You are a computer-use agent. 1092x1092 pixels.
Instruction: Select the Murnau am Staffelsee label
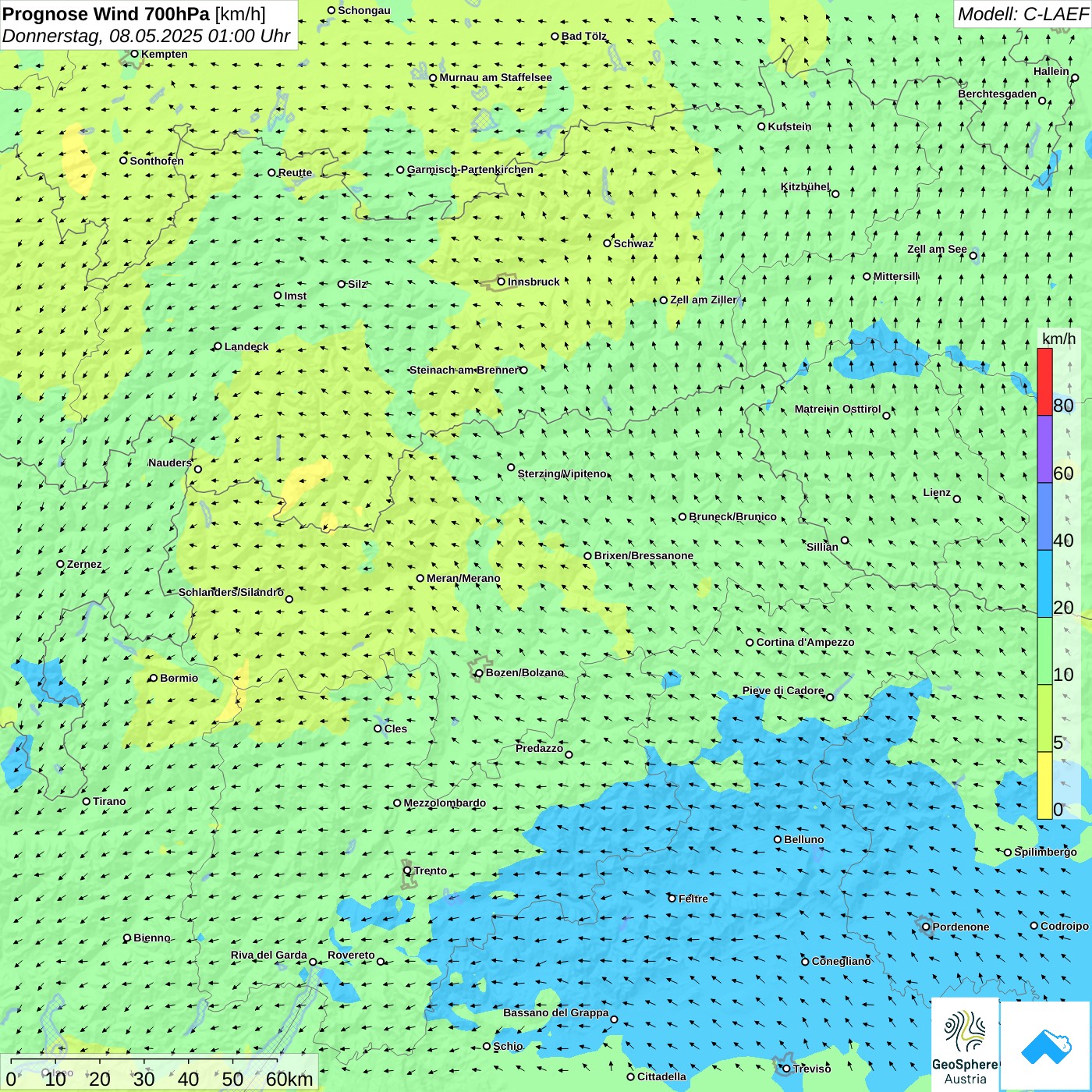[495, 77]
